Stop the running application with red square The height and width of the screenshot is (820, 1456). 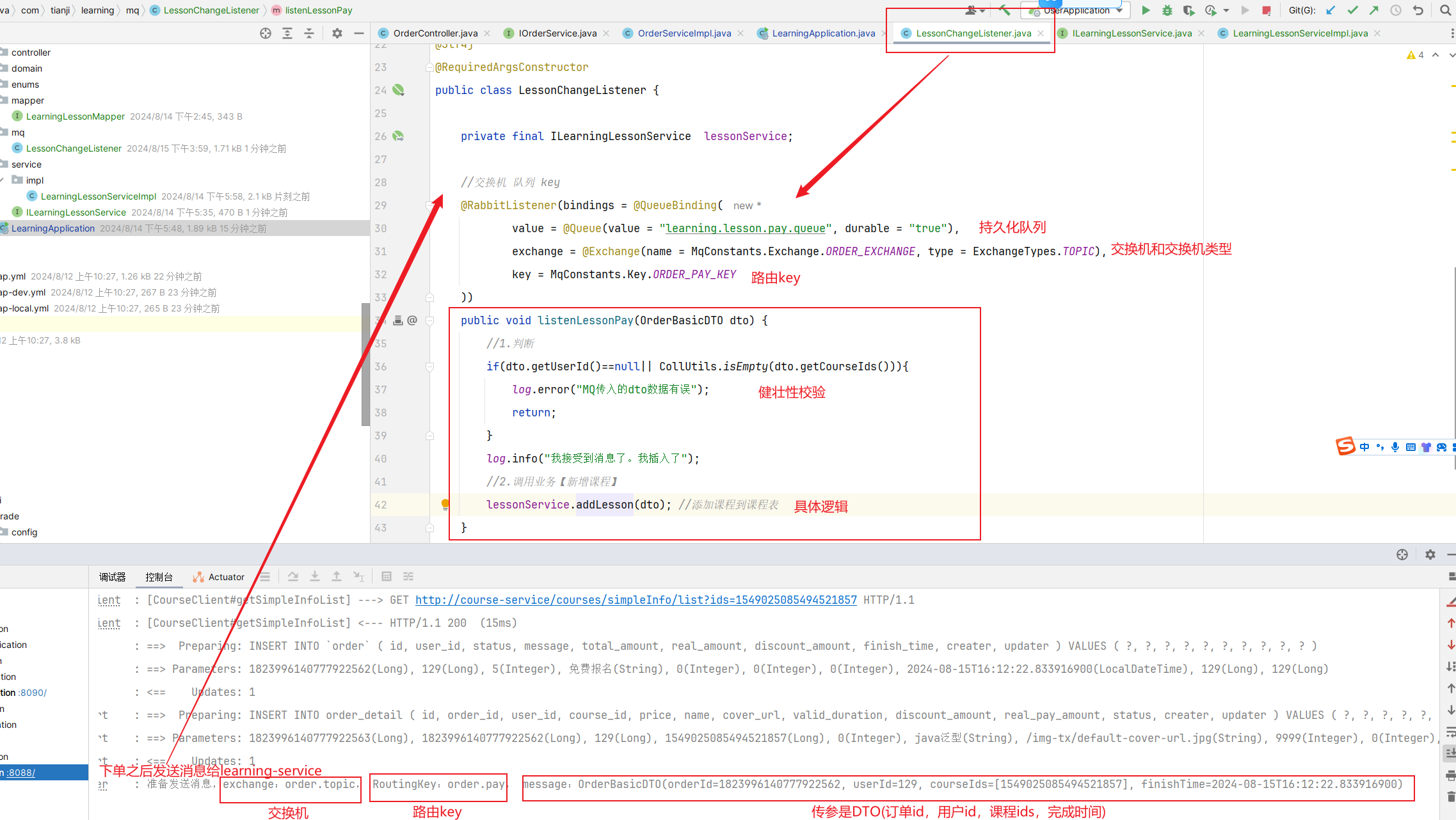[1265, 10]
